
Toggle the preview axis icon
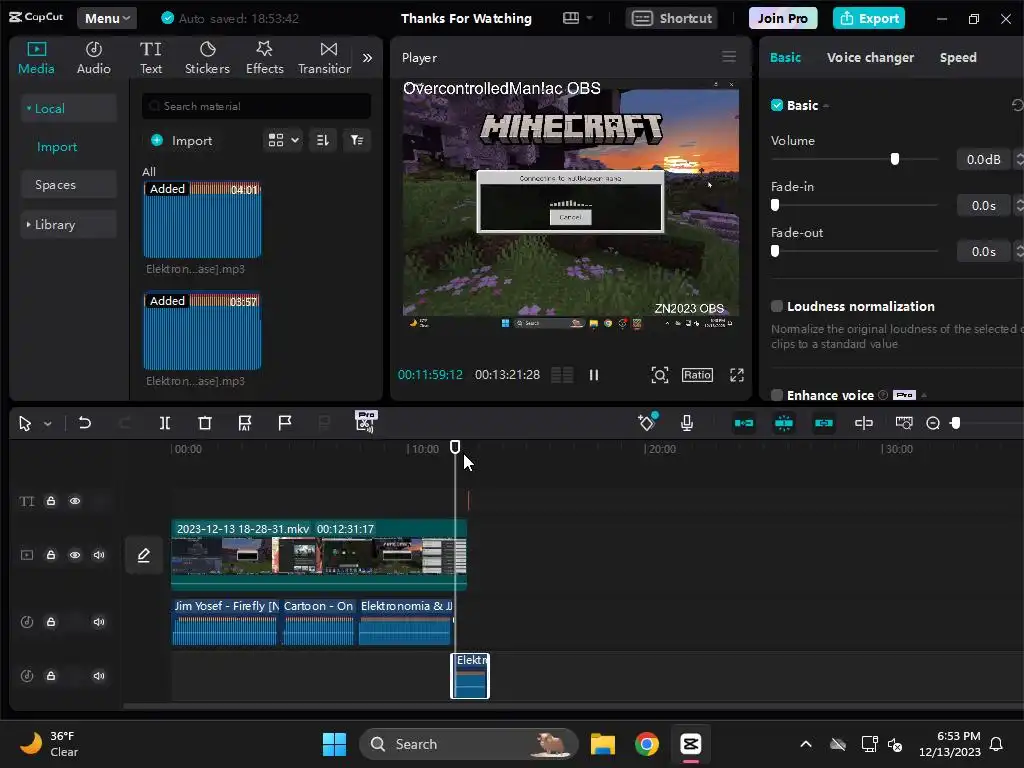click(864, 423)
